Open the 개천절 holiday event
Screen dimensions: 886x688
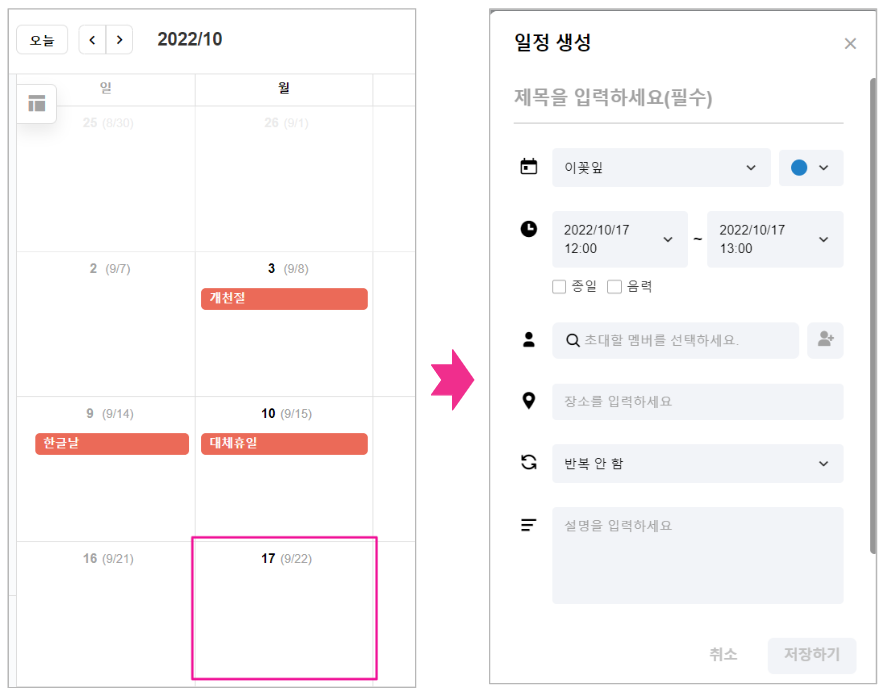284,299
